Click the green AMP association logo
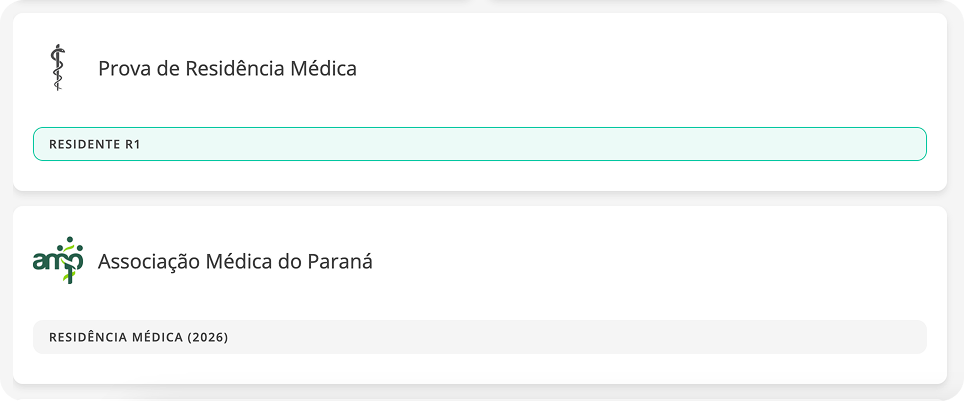 pyautogui.click(x=57, y=261)
